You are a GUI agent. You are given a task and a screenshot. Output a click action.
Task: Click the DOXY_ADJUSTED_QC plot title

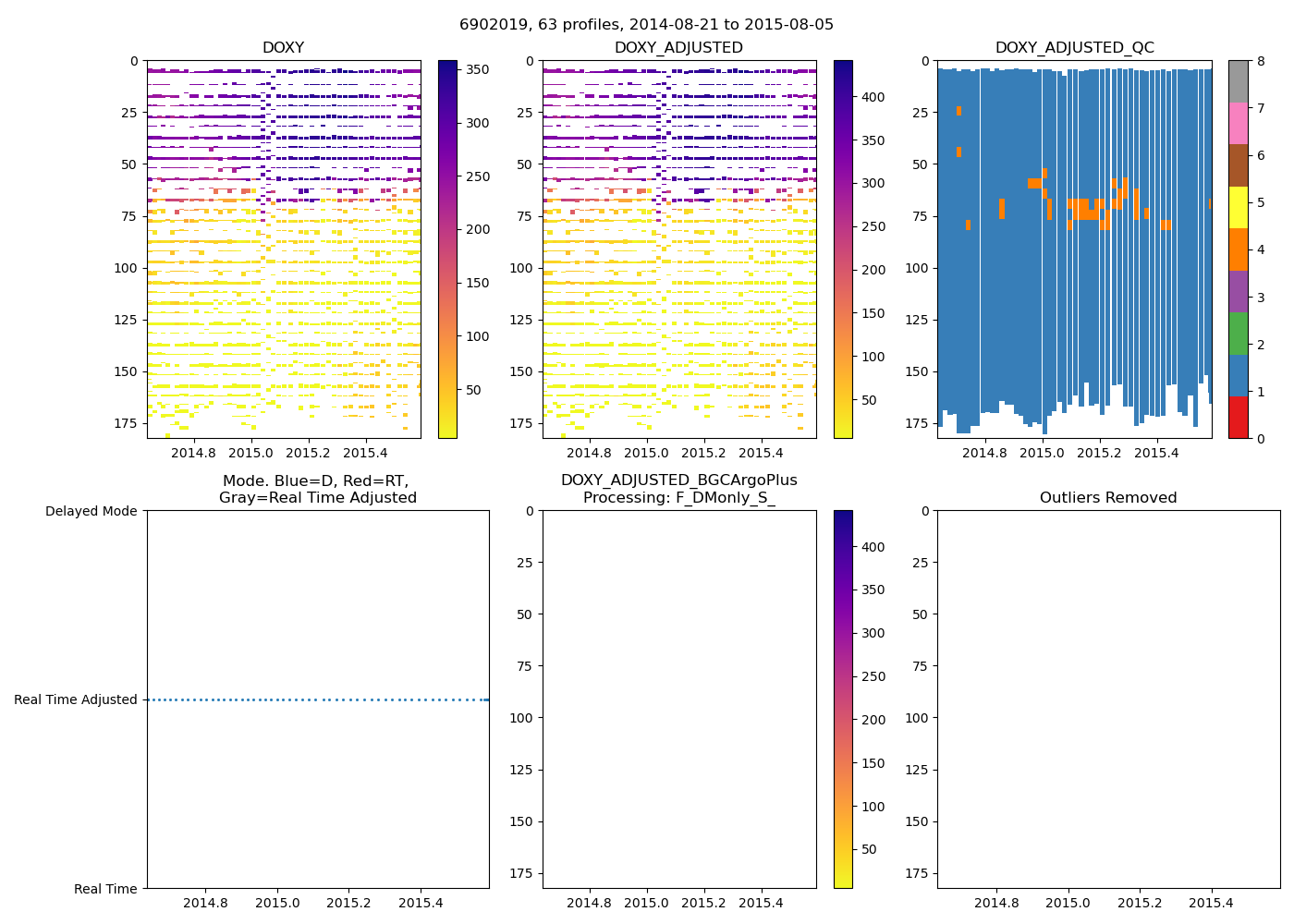click(1074, 48)
